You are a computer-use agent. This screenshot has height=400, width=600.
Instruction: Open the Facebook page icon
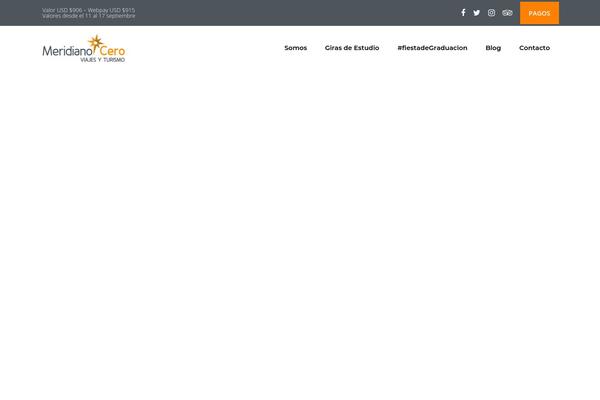[463, 13]
